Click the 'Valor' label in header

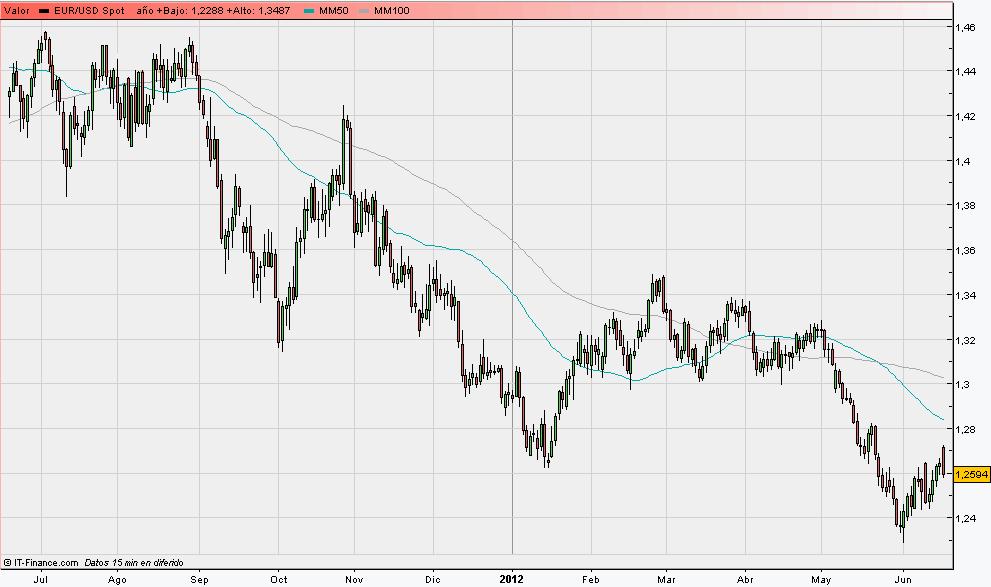coord(16,11)
